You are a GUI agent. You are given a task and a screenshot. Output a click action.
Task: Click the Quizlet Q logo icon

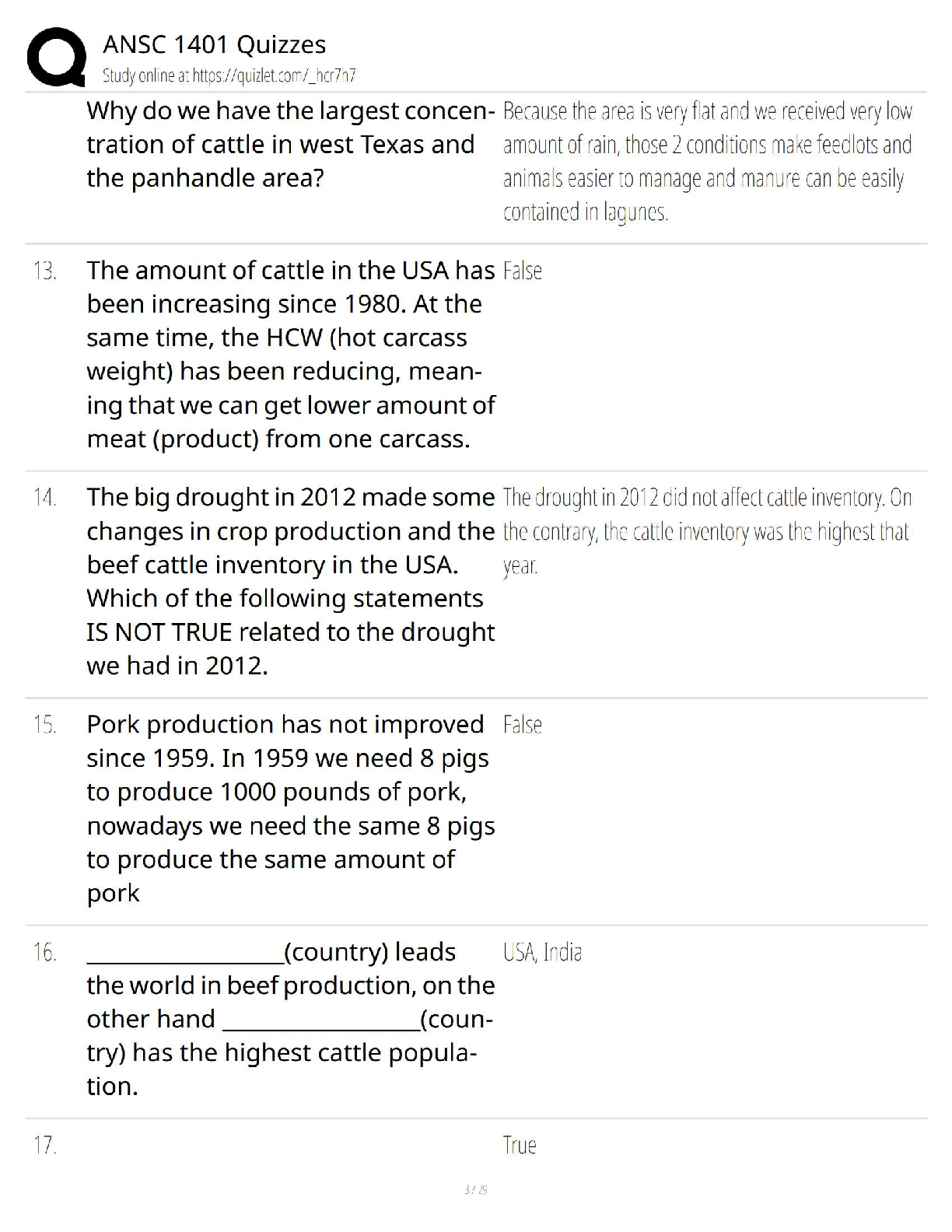point(56,57)
